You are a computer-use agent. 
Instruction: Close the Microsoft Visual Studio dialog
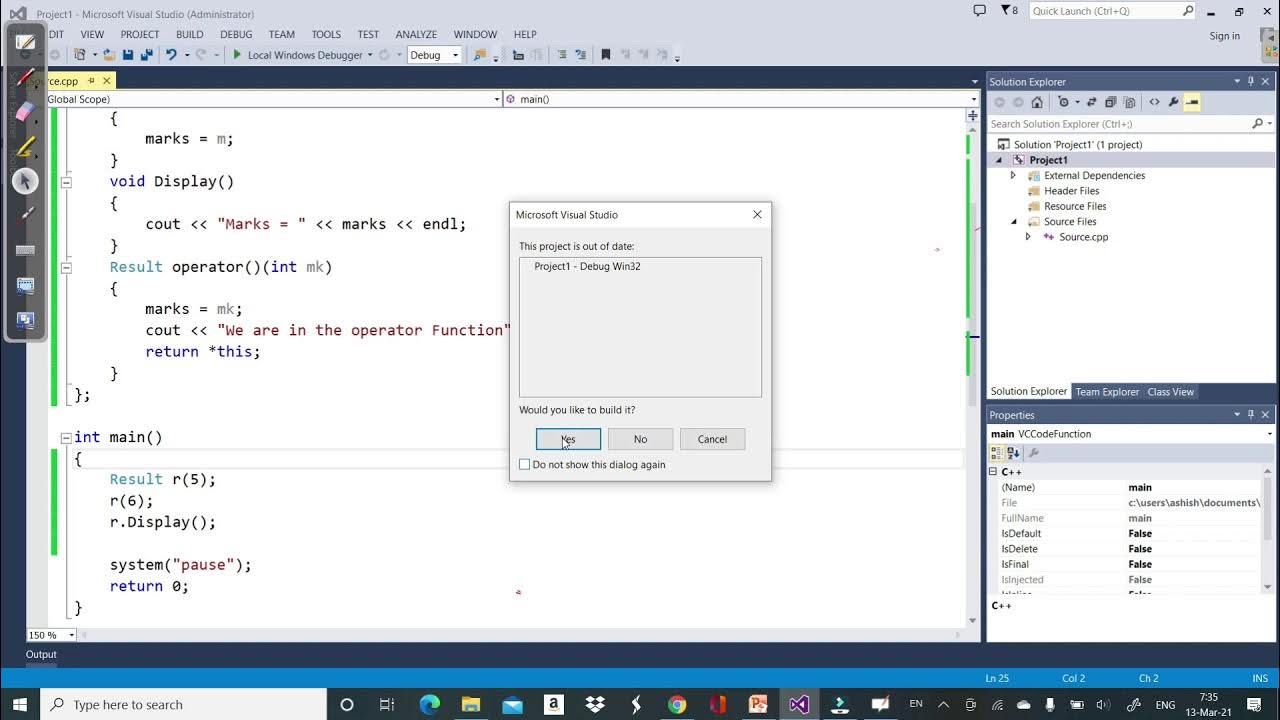coord(757,214)
